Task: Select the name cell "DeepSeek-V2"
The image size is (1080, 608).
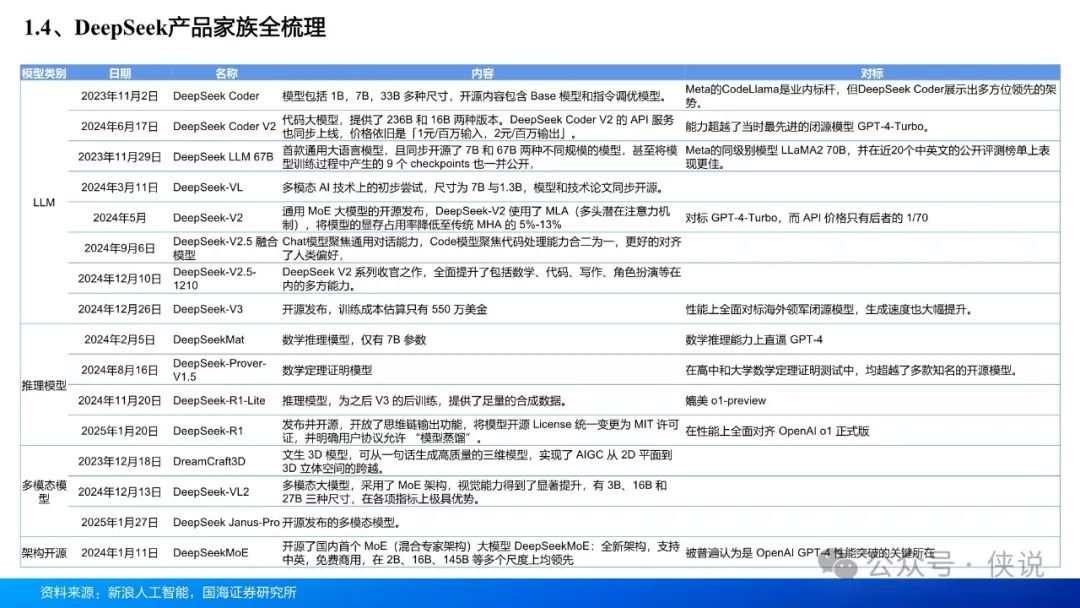Action: (208, 218)
